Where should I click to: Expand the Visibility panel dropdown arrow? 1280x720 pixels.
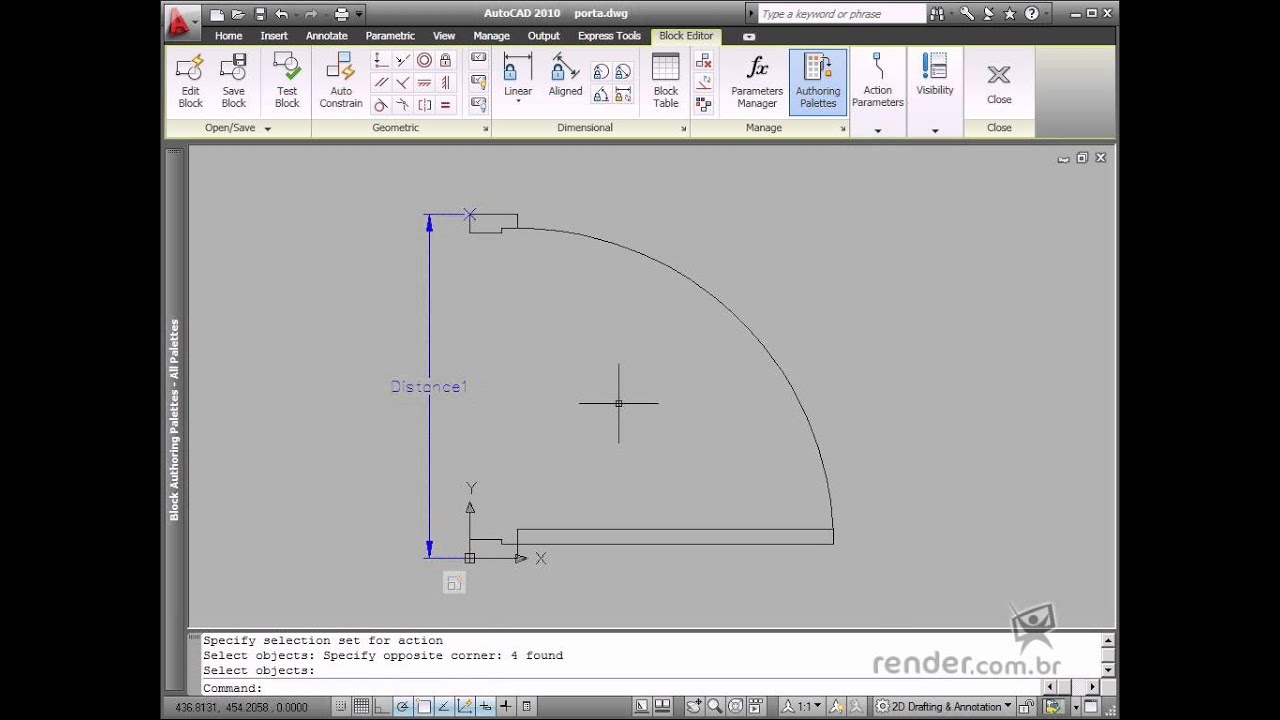coord(935,130)
